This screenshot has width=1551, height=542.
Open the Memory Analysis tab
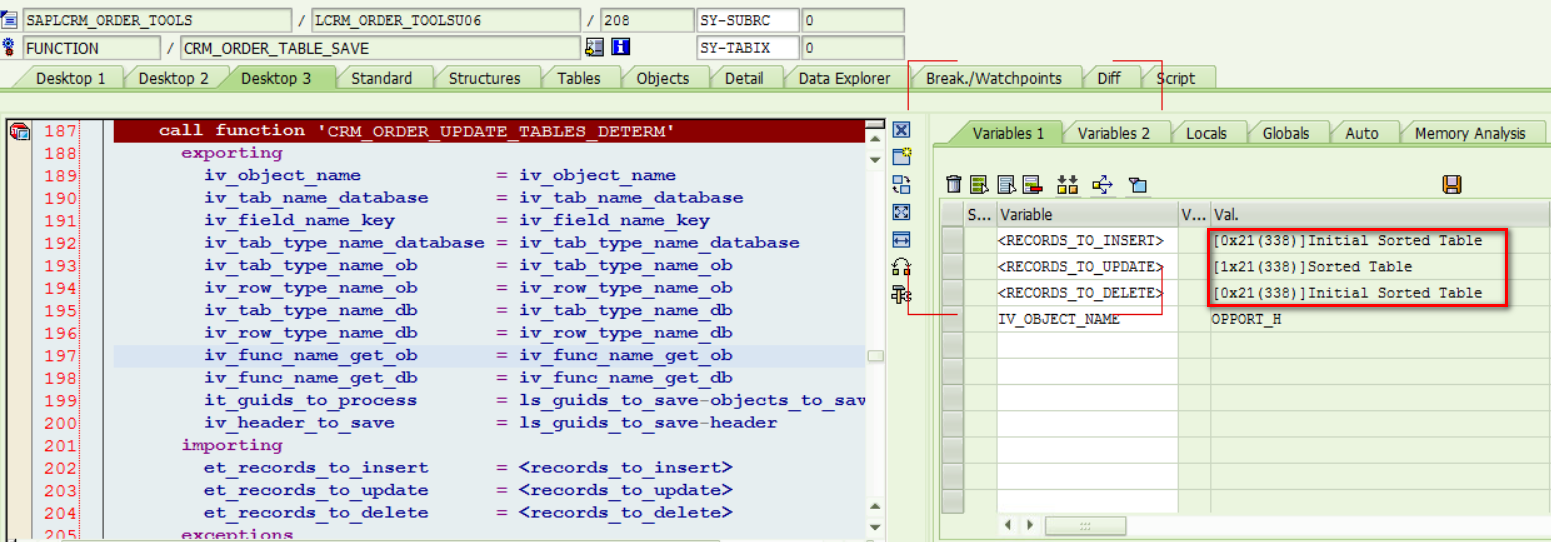tap(1470, 133)
